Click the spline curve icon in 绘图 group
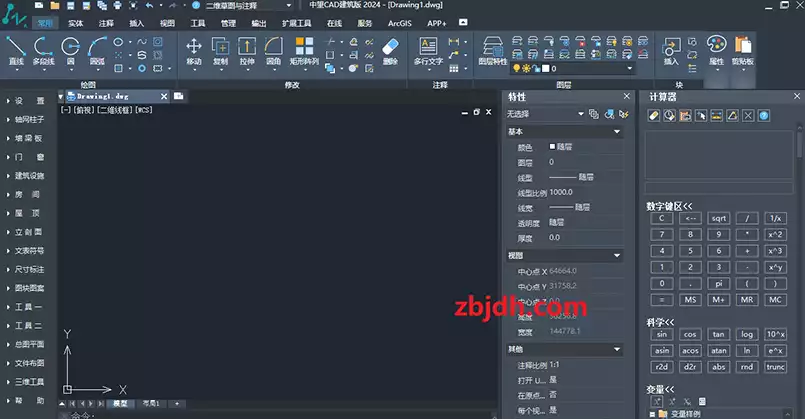This screenshot has height=419, width=805. pos(142,42)
